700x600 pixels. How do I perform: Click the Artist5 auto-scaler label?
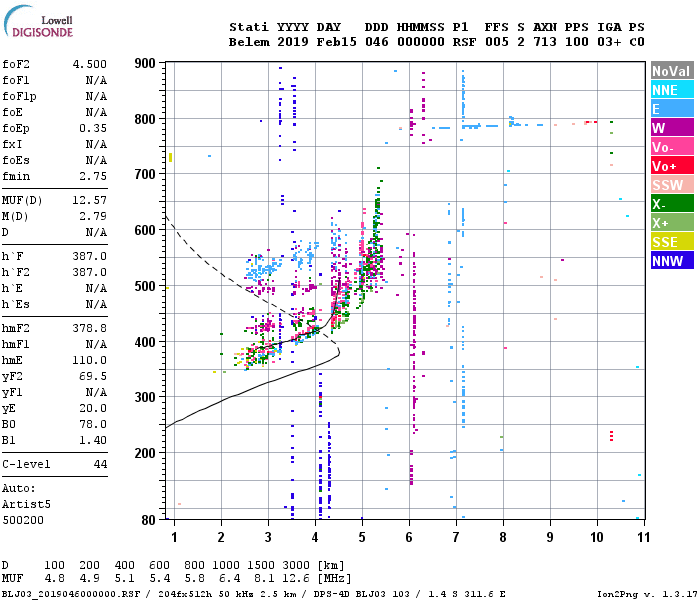(x=26, y=504)
